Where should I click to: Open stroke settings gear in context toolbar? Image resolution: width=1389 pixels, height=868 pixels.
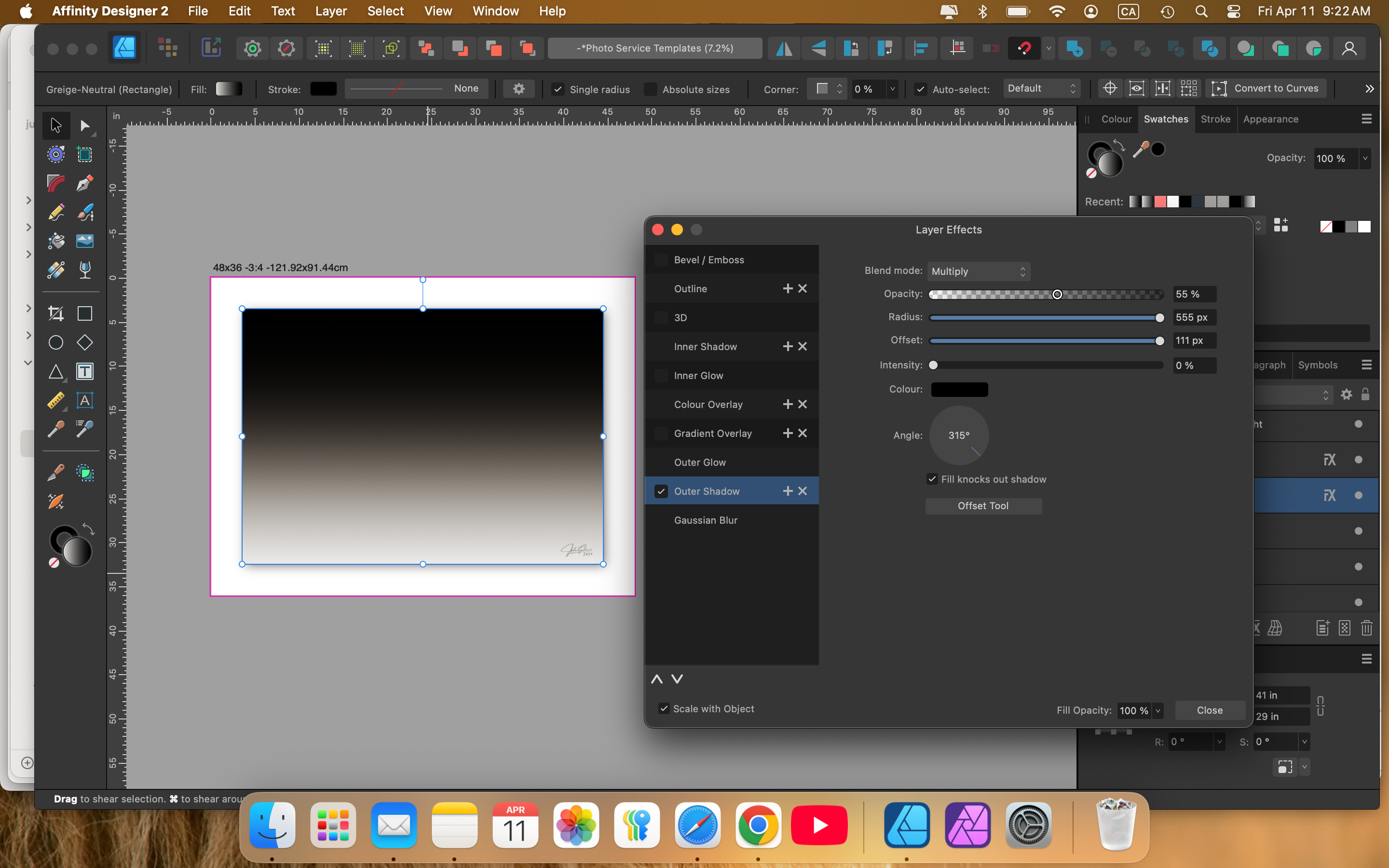tap(518, 89)
